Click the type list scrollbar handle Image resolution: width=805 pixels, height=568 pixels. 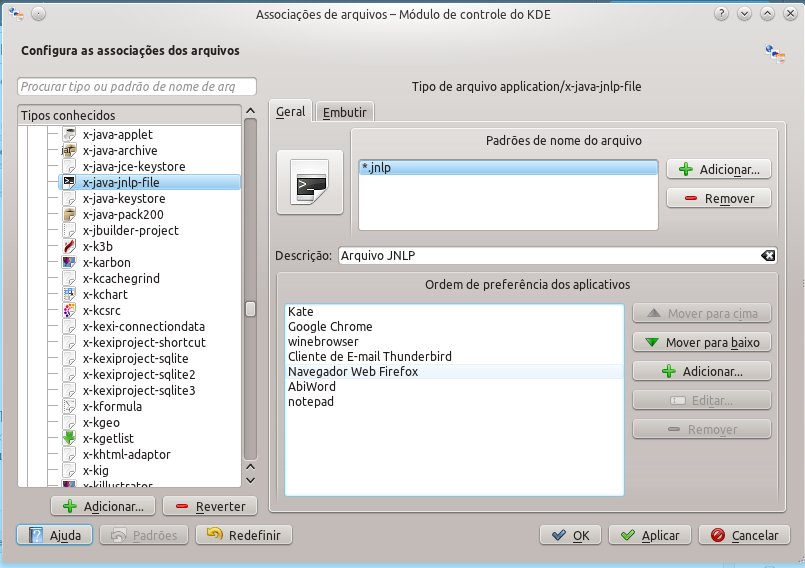[x=251, y=309]
